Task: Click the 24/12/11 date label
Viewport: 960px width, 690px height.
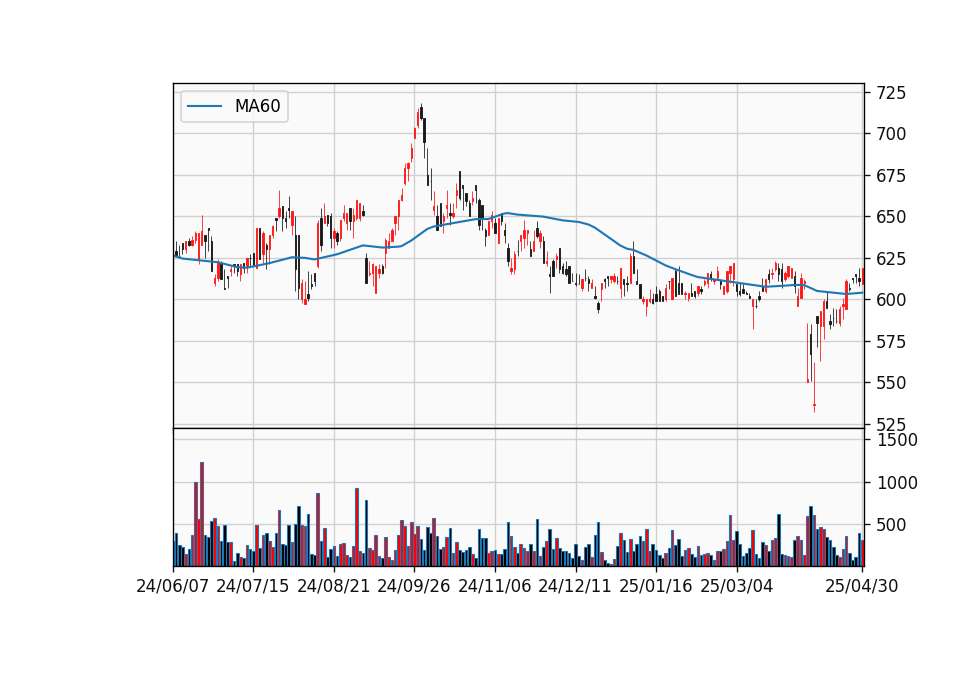Action: 574,586
